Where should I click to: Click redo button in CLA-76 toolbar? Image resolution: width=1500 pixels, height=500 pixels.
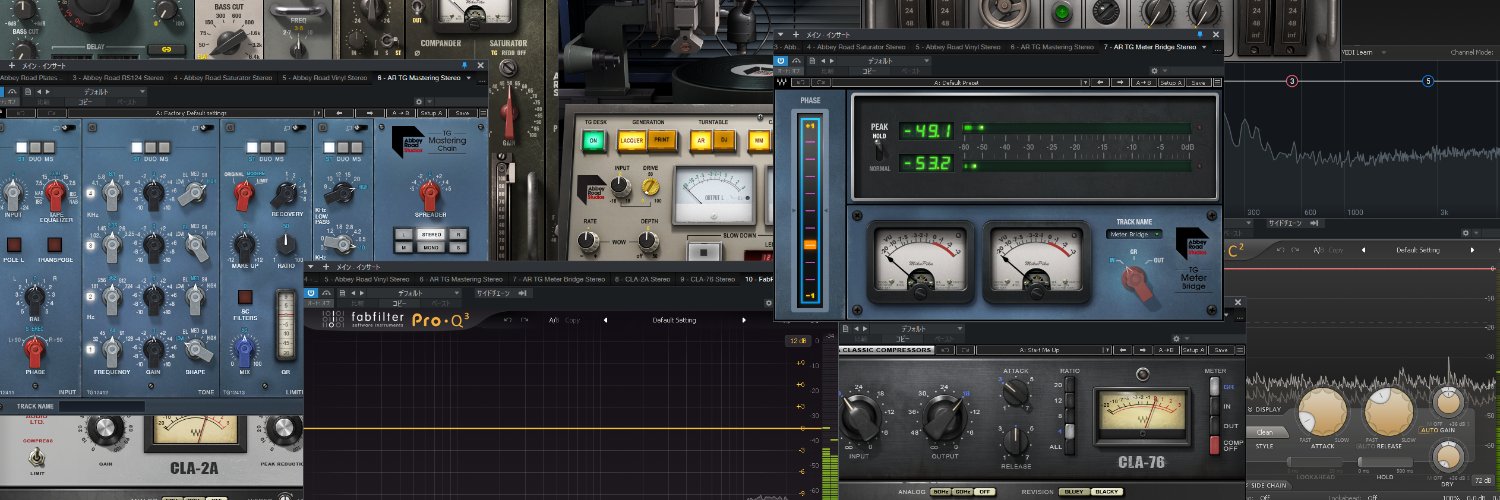tap(965, 350)
